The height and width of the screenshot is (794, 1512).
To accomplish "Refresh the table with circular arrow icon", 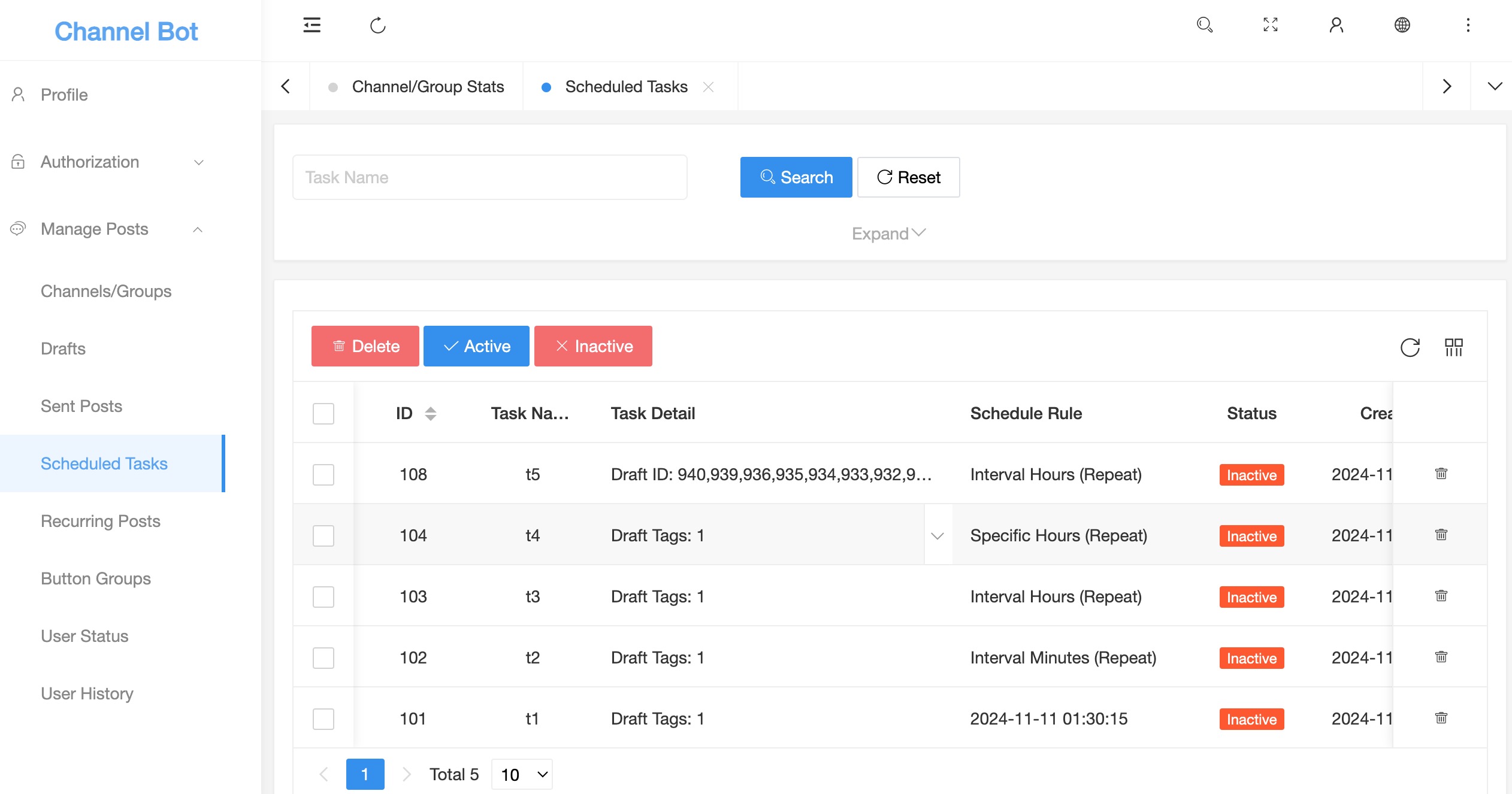I will coord(1410,347).
